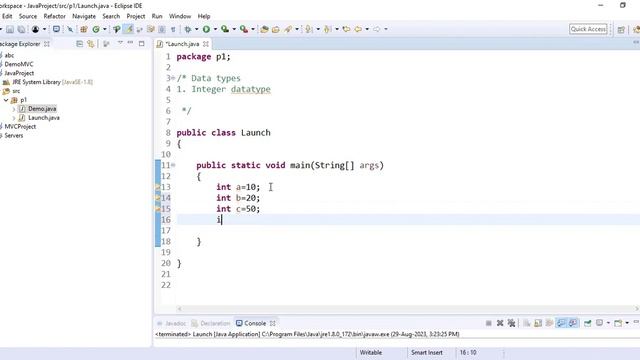This screenshot has height=360, width=640.
Task: Toggle Link with Editor in Package Explorer
Action: (91, 44)
